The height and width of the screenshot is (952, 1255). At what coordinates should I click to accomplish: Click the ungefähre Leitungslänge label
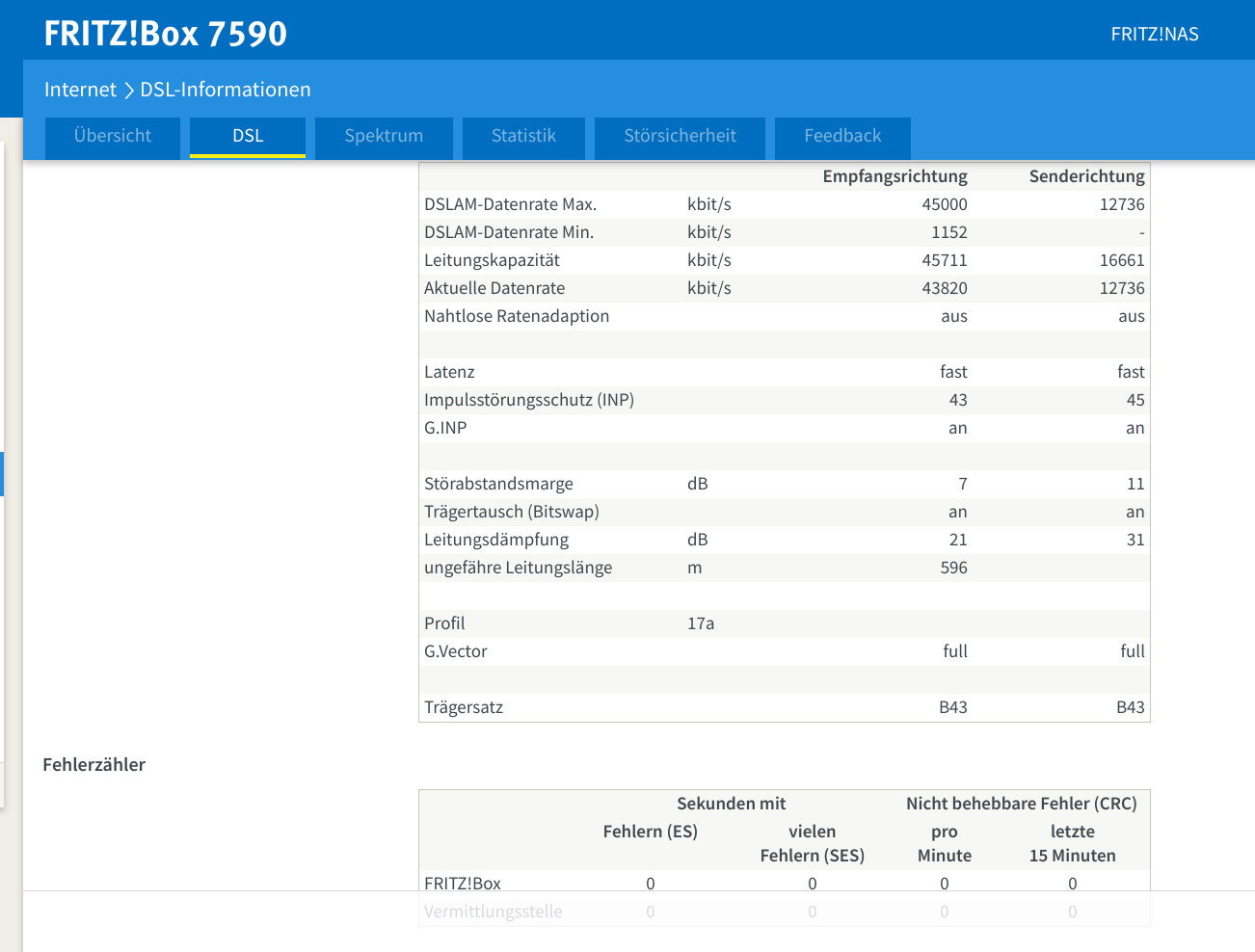[x=519, y=568]
